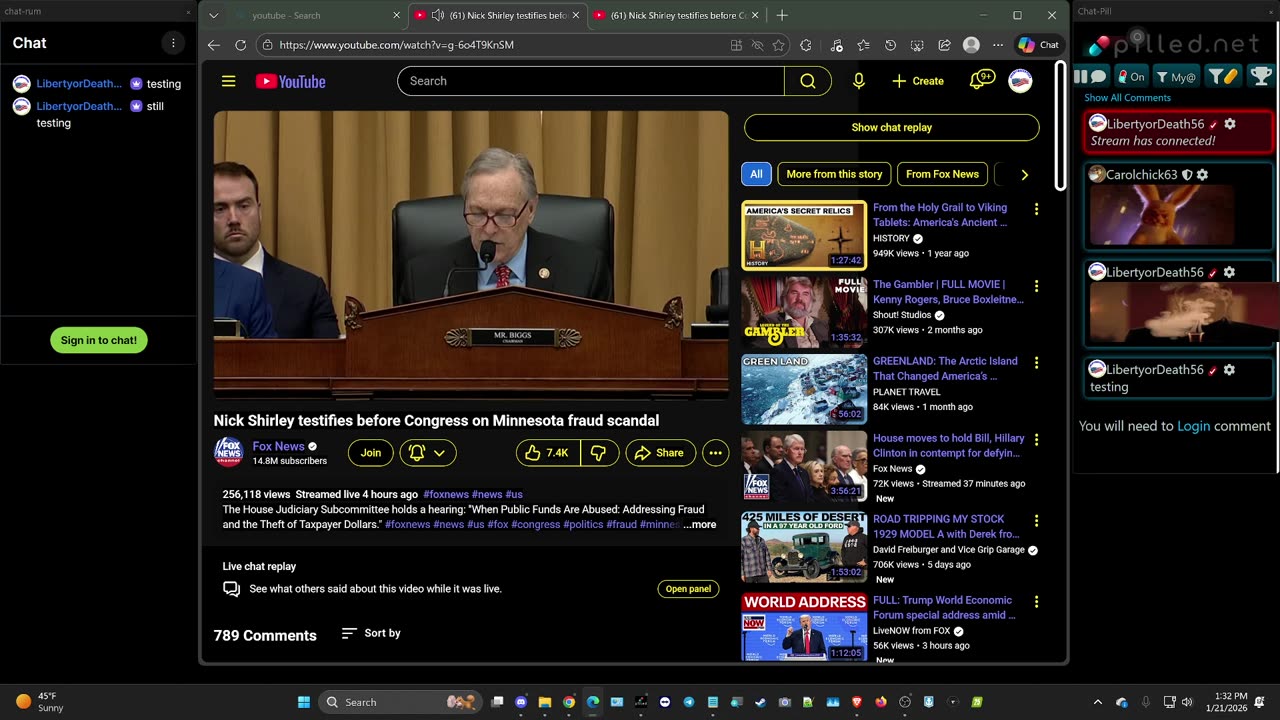Screen dimensions: 1280x720
Task: Select the More from this story chip
Action: click(834, 174)
